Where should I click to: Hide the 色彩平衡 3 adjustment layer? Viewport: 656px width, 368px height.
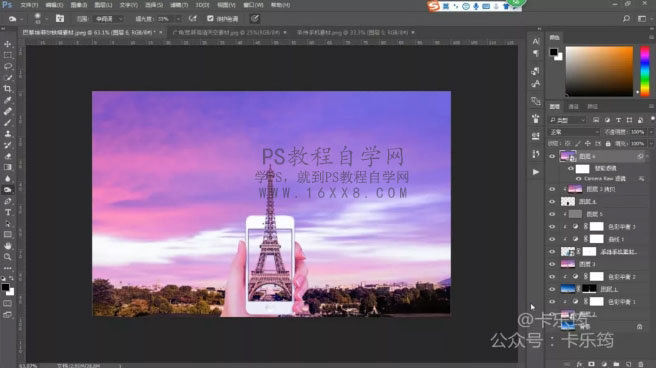point(552,227)
